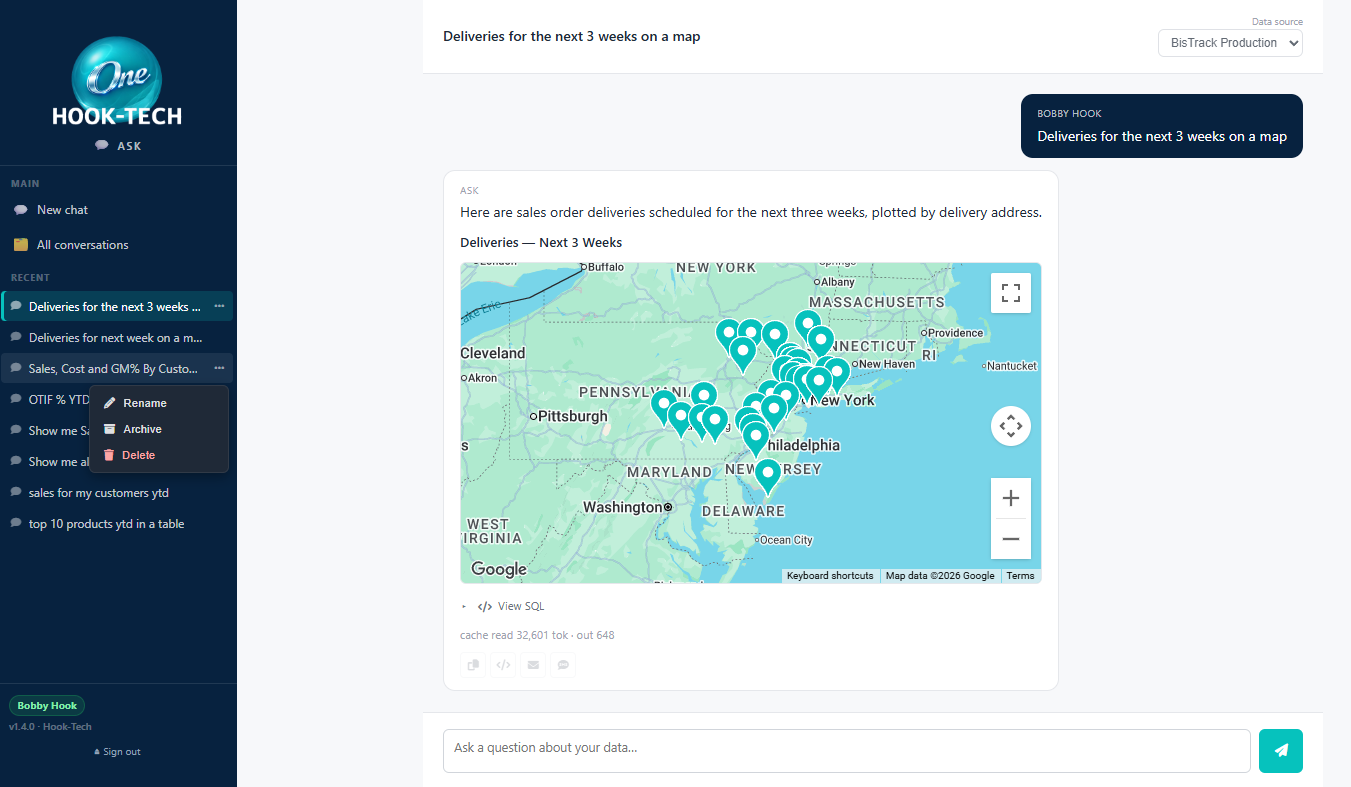Viewport: 1351px width, 787px height.
Task: Open the Data source dropdown
Action: (1230, 43)
